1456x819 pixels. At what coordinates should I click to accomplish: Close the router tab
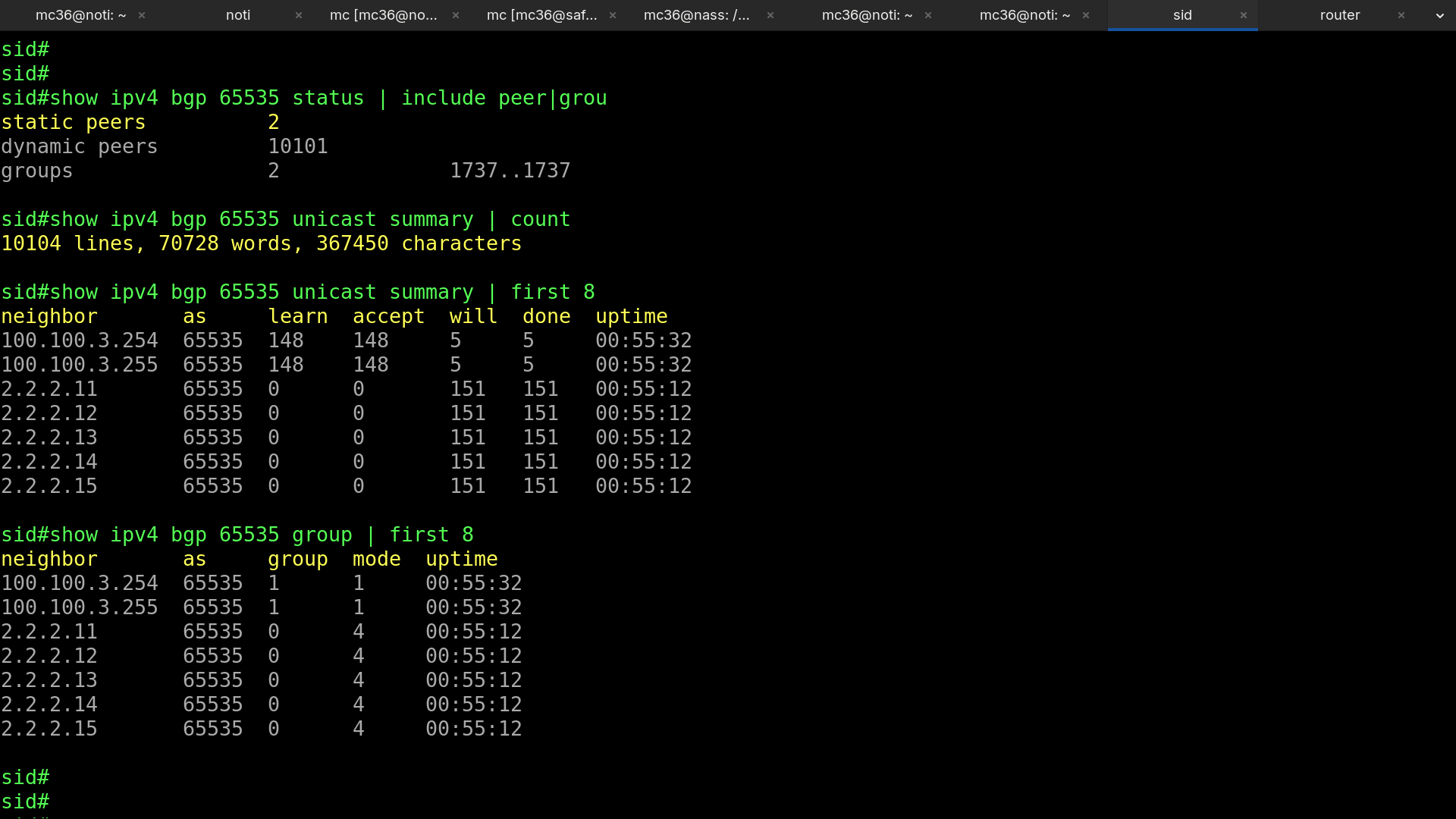coord(1401,15)
